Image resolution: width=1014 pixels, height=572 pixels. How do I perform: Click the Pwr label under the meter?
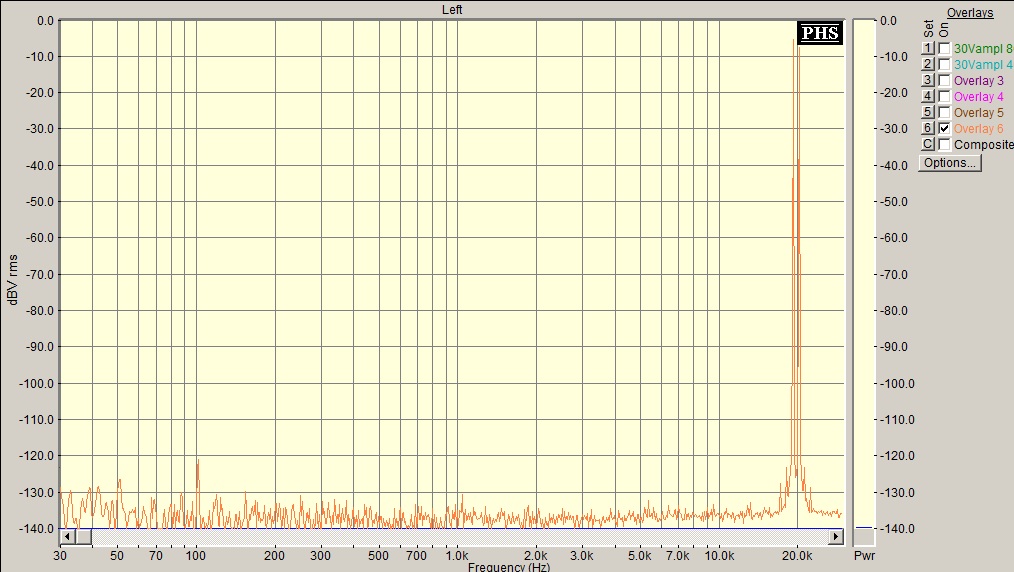point(864,555)
